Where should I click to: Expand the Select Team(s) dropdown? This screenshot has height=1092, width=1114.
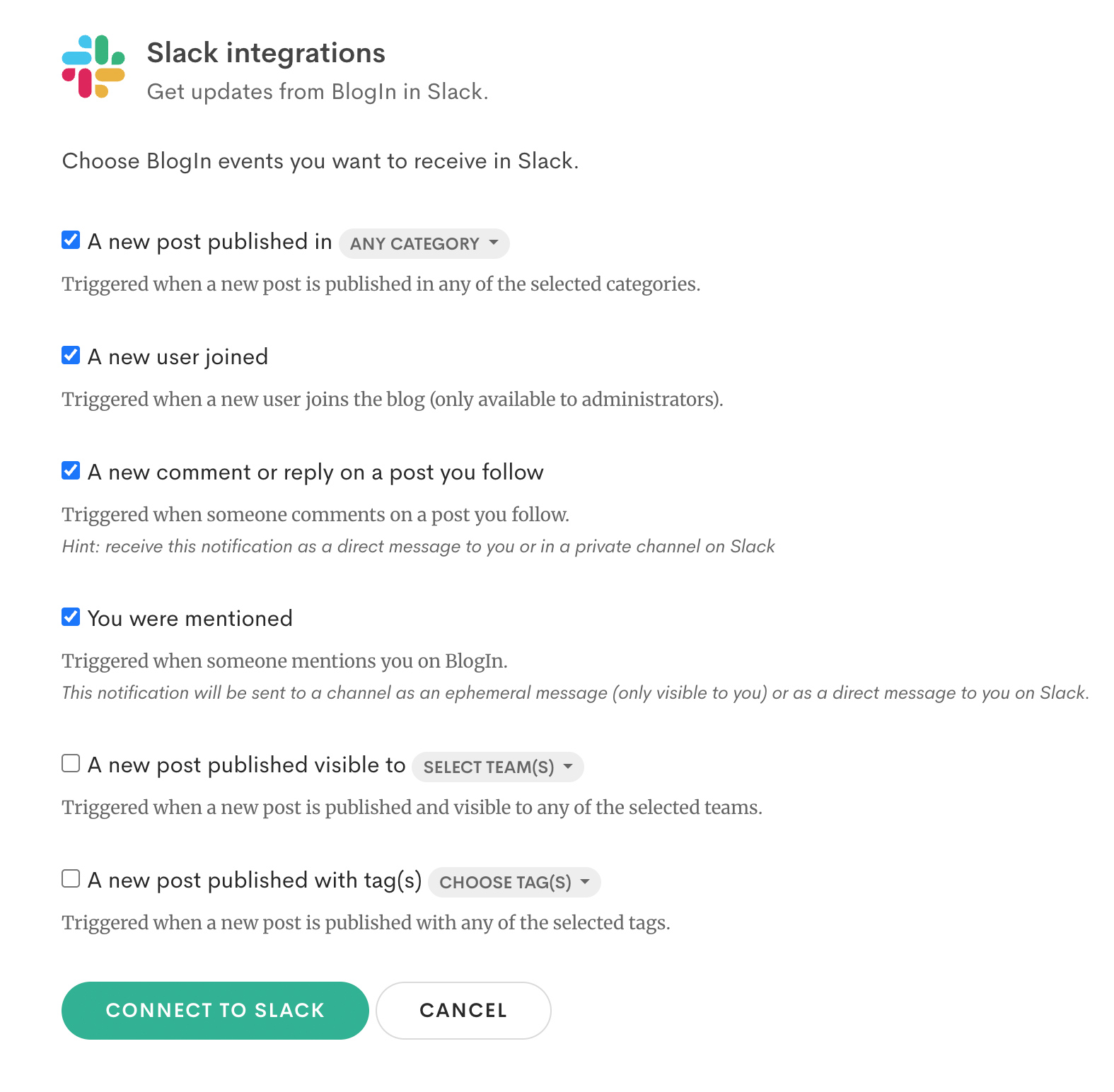coord(498,767)
